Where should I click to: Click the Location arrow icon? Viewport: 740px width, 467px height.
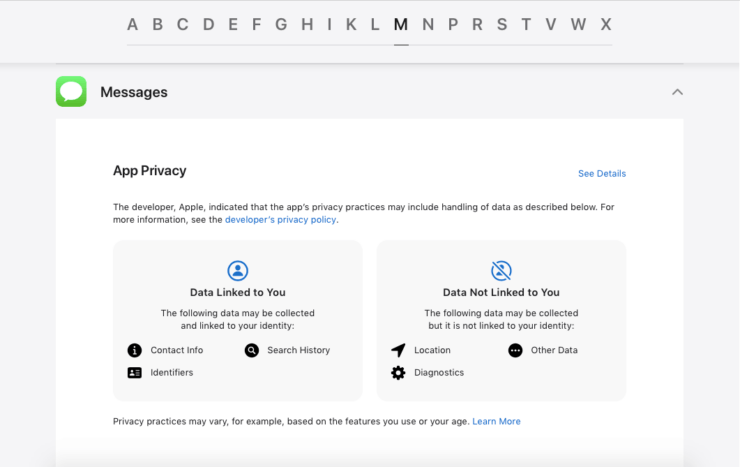(x=398, y=350)
